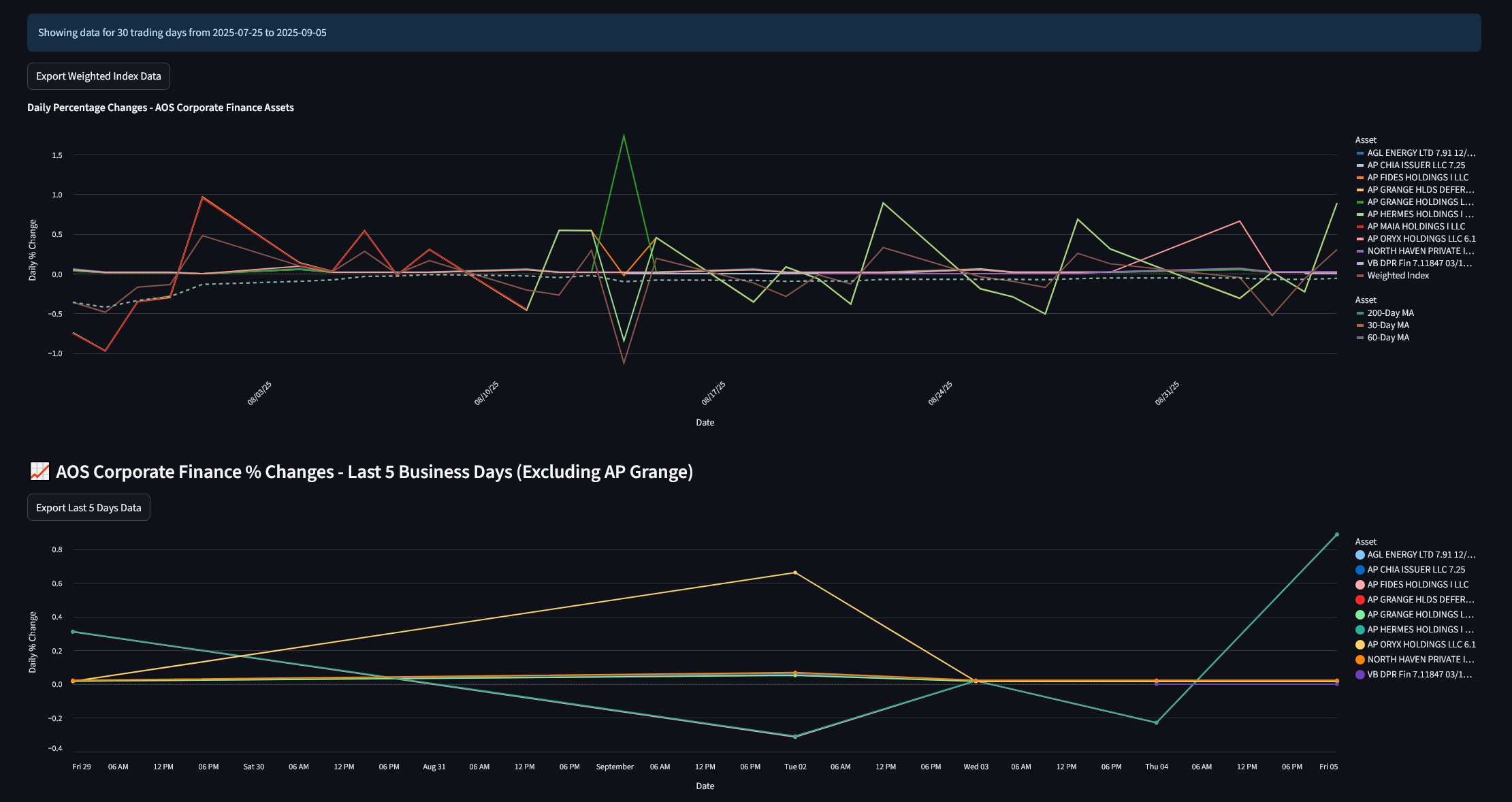Click the dark blue AP CHIA ISSUER circle in the lower legend

(x=1360, y=570)
